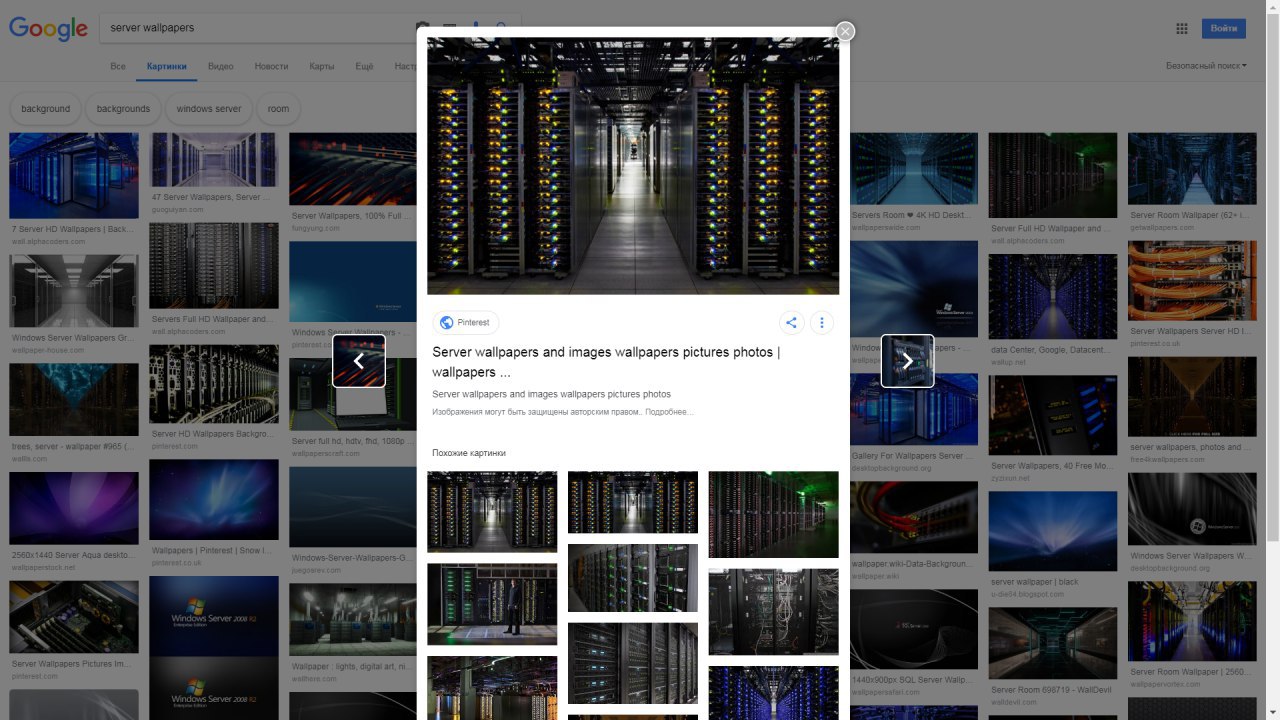
Task: Expand the Ещё menu
Action: 364,66
